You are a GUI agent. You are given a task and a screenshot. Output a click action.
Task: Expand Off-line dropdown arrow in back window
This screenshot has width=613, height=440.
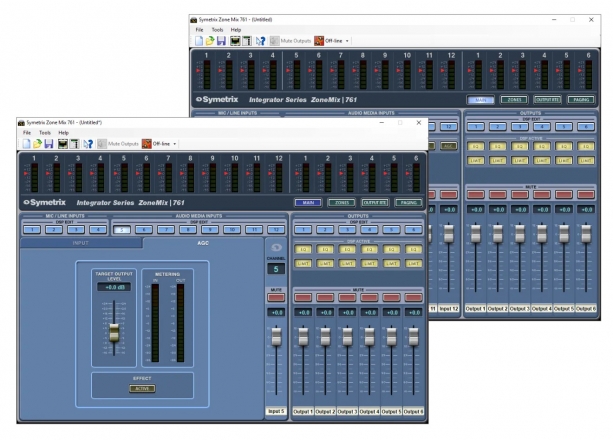tap(347, 41)
